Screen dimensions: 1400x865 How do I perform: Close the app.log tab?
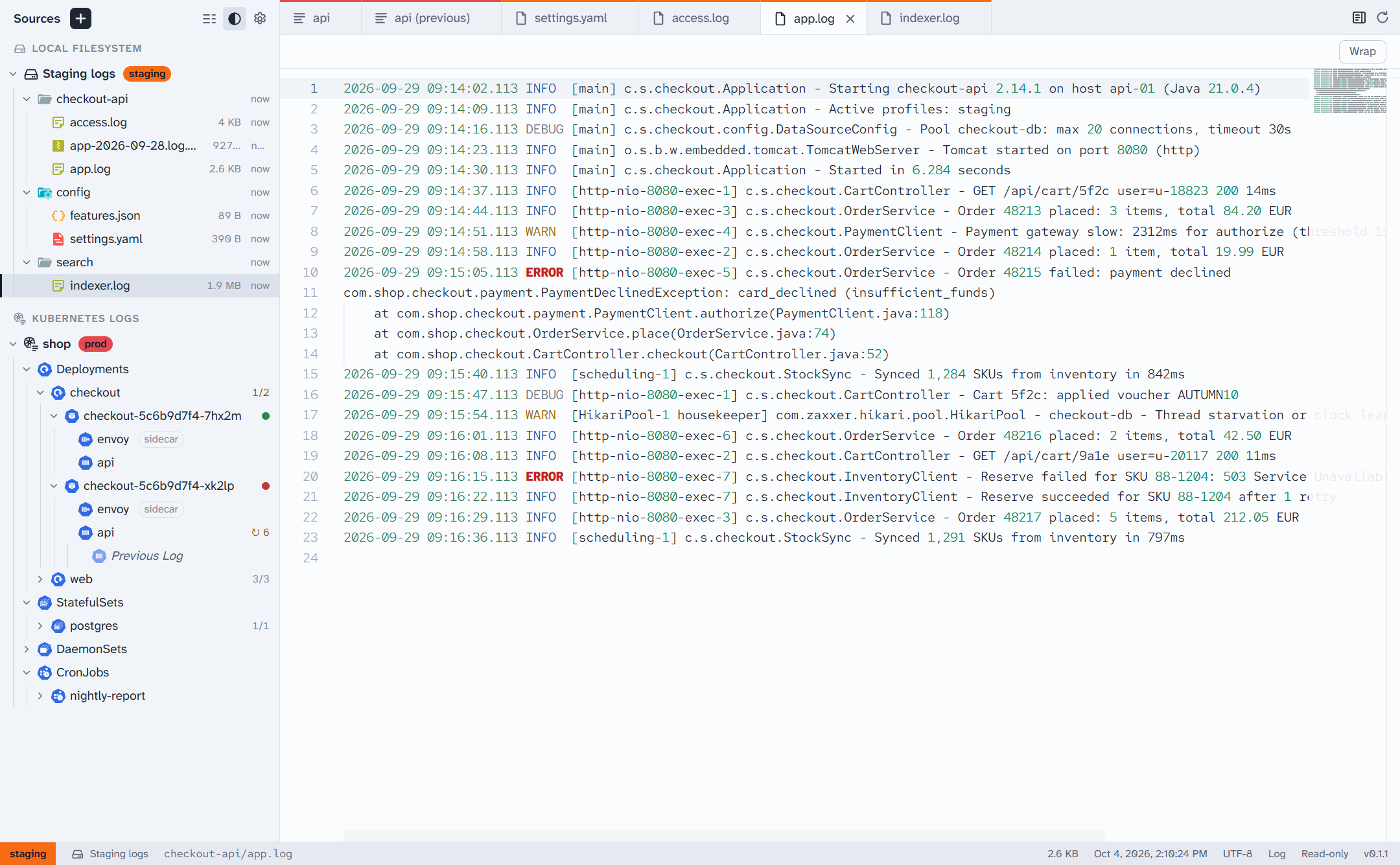[850, 19]
